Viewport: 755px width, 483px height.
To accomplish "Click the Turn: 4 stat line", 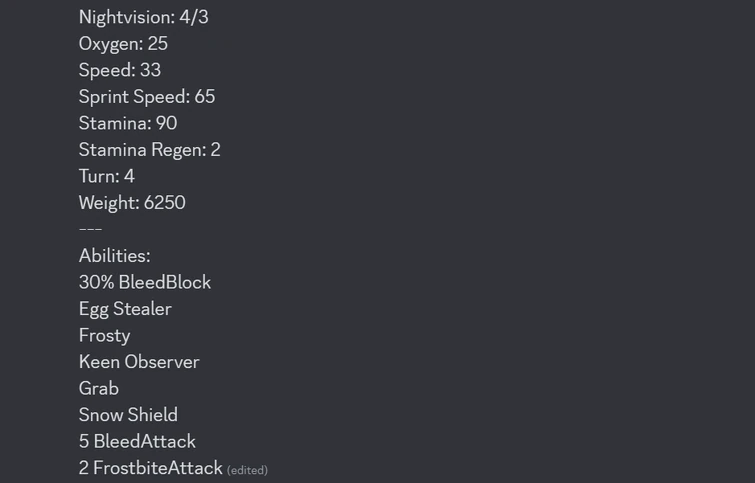I will 107,176.
